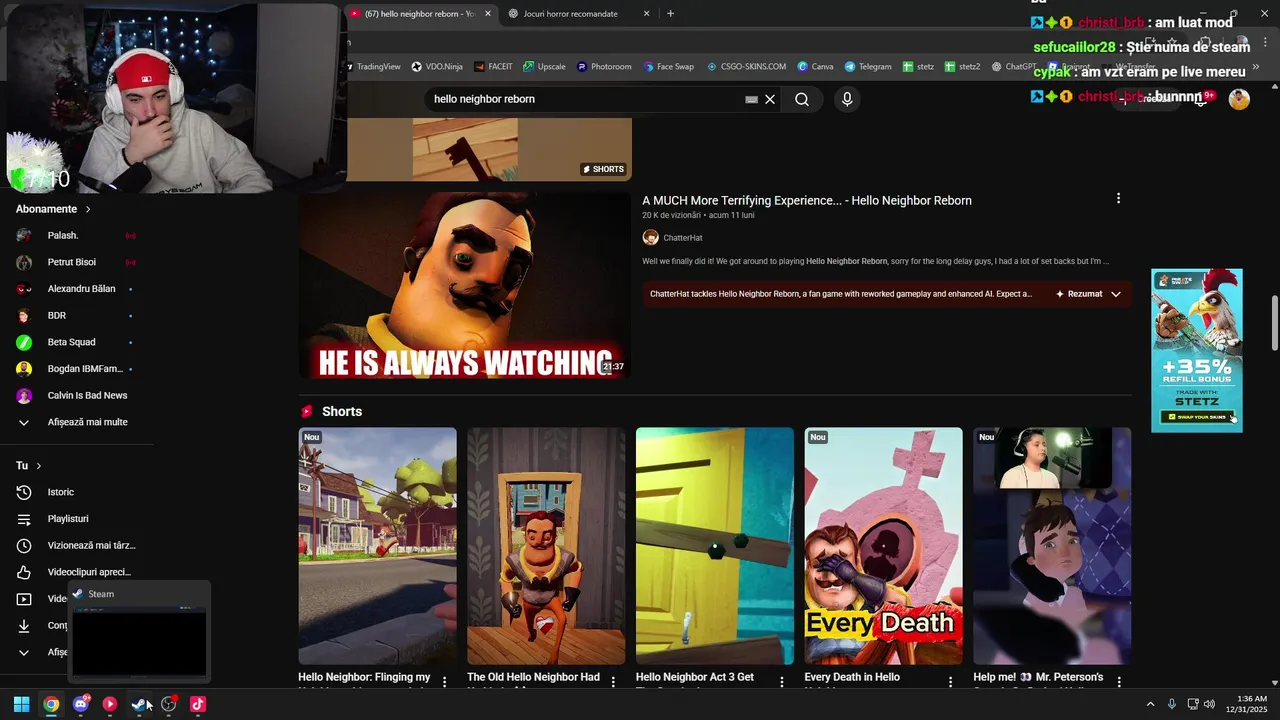Expand the Abonamente section arrow
This screenshot has width=1280, height=720.
point(88,209)
